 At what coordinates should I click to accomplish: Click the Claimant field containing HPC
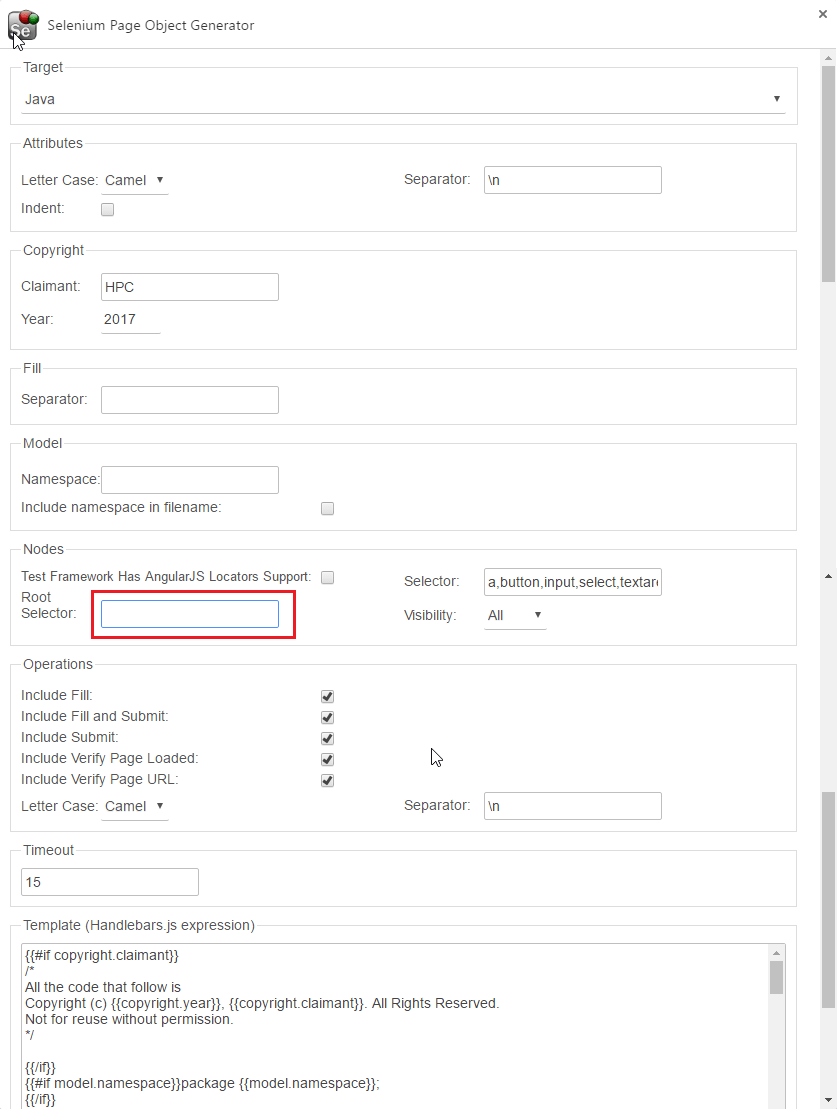(x=189, y=287)
